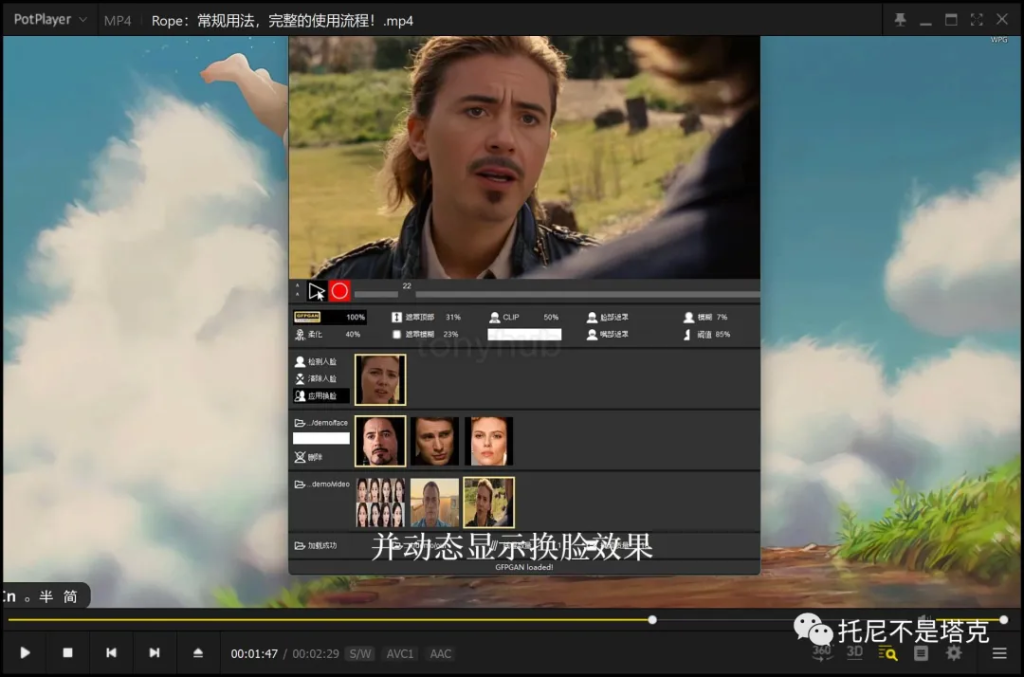Select the goatee man source face

(380, 441)
